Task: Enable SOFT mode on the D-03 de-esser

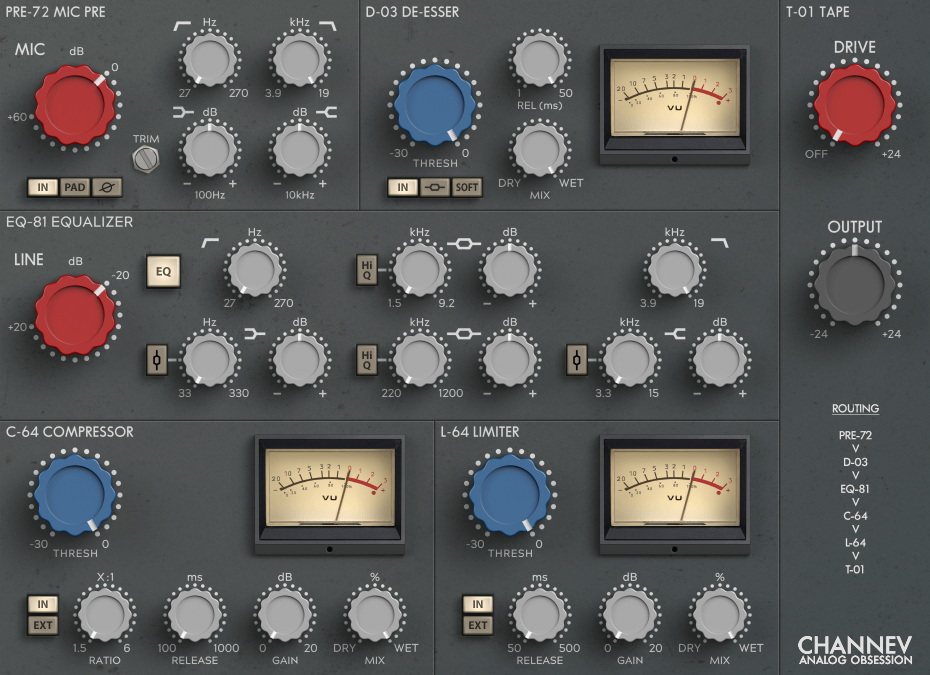Action: [466, 187]
